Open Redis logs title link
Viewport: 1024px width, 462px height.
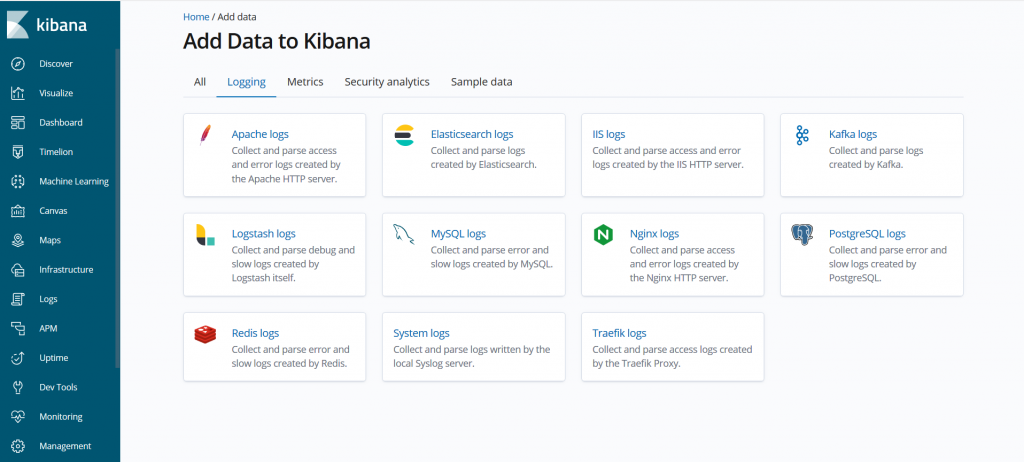tap(255, 333)
